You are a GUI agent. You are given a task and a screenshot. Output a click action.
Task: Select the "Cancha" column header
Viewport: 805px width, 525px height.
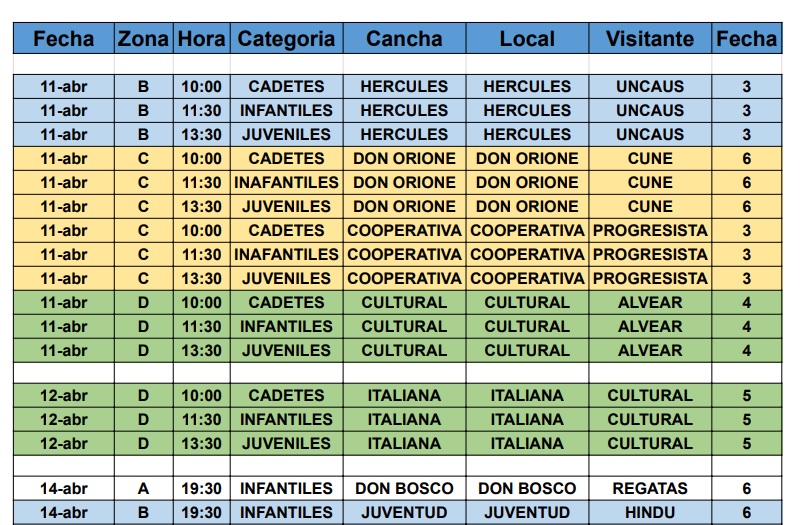pyautogui.click(x=404, y=39)
